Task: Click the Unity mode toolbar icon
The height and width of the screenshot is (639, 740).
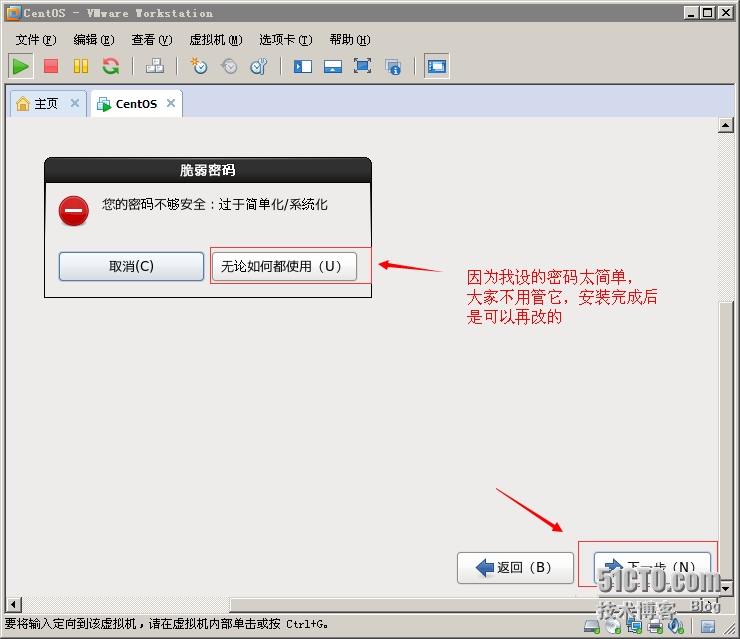Action: 393,67
